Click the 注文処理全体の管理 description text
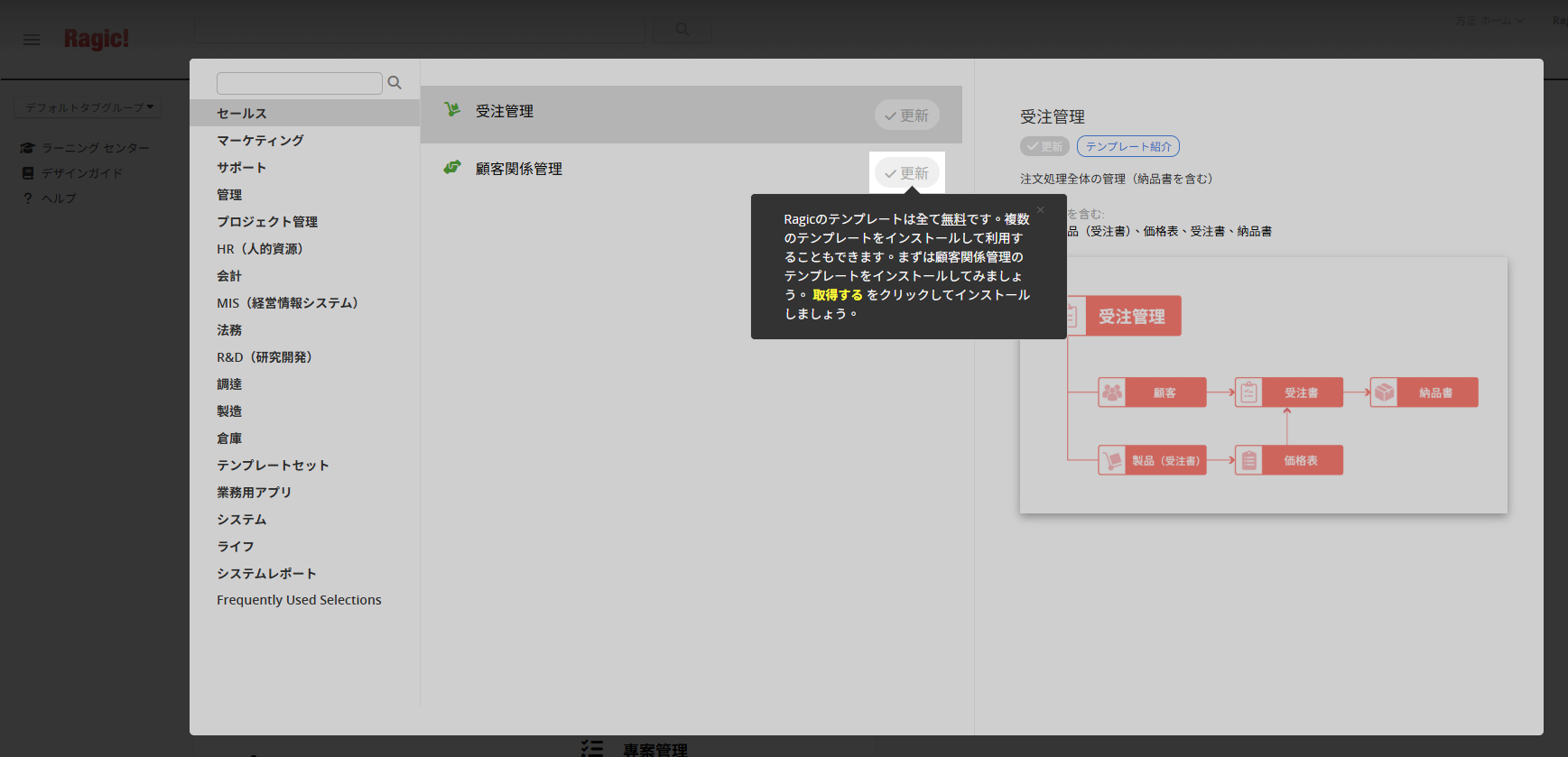This screenshot has height=757, width=1568. pyautogui.click(x=1117, y=179)
